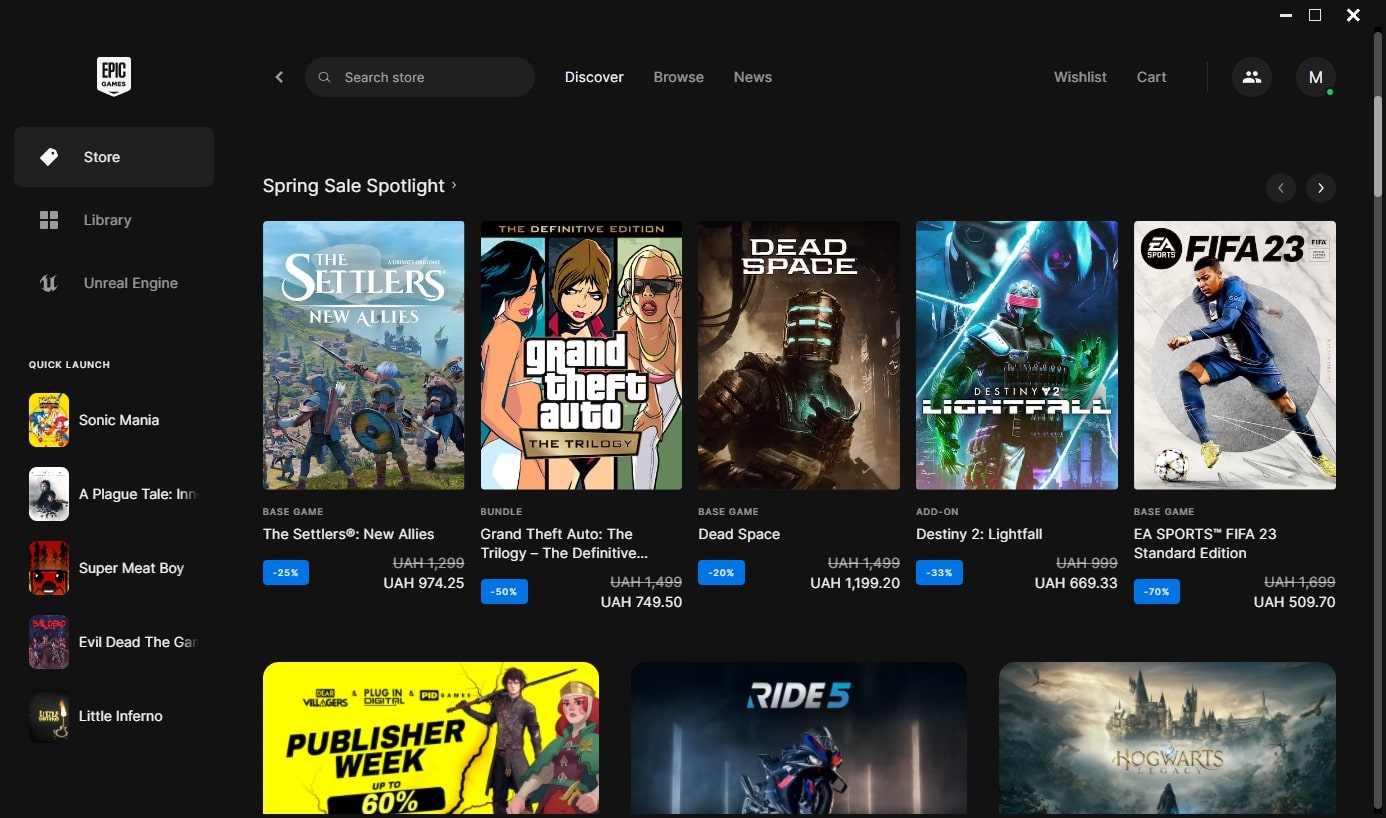The width and height of the screenshot is (1386, 818).
Task: Switch to the Browse tab
Action: pyautogui.click(x=679, y=77)
